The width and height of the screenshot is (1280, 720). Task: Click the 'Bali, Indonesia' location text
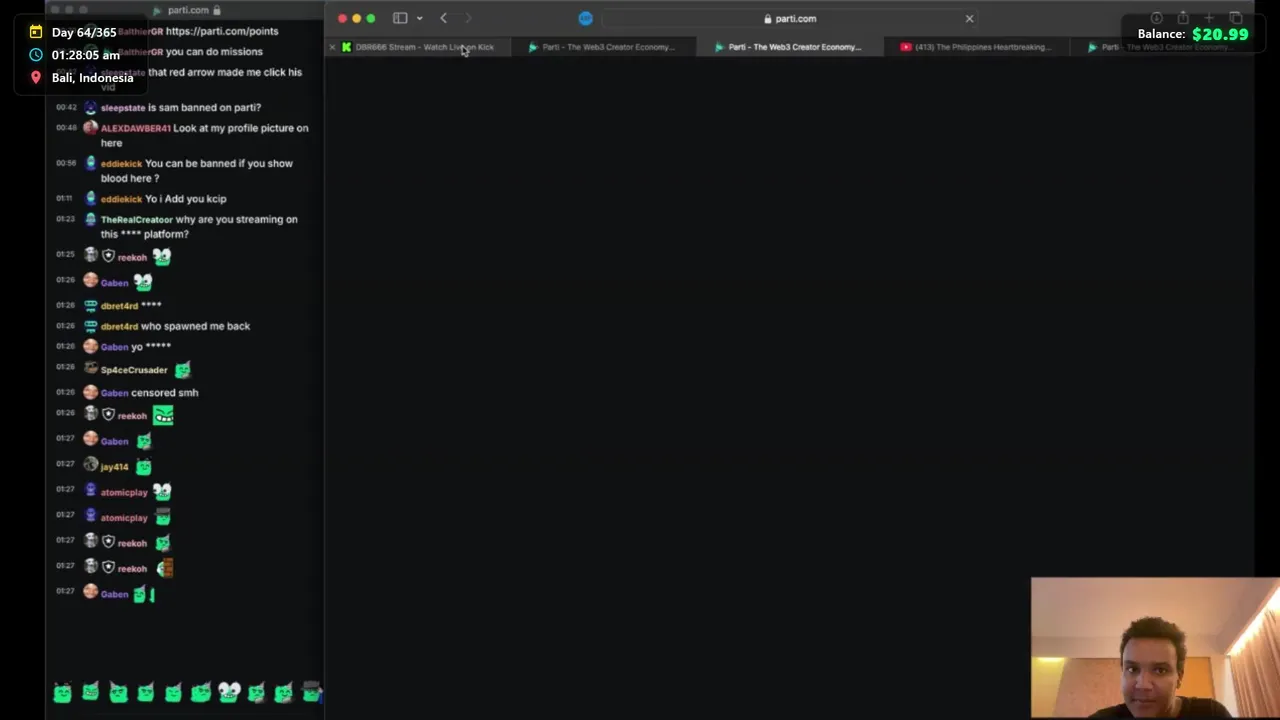pyautogui.click(x=92, y=78)
